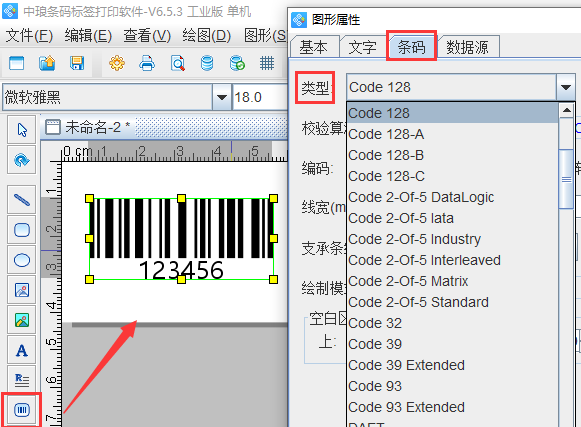Open print preview magnifier icon
The height and width of the screenshot is (427, 581).
(x=177, y=63)
